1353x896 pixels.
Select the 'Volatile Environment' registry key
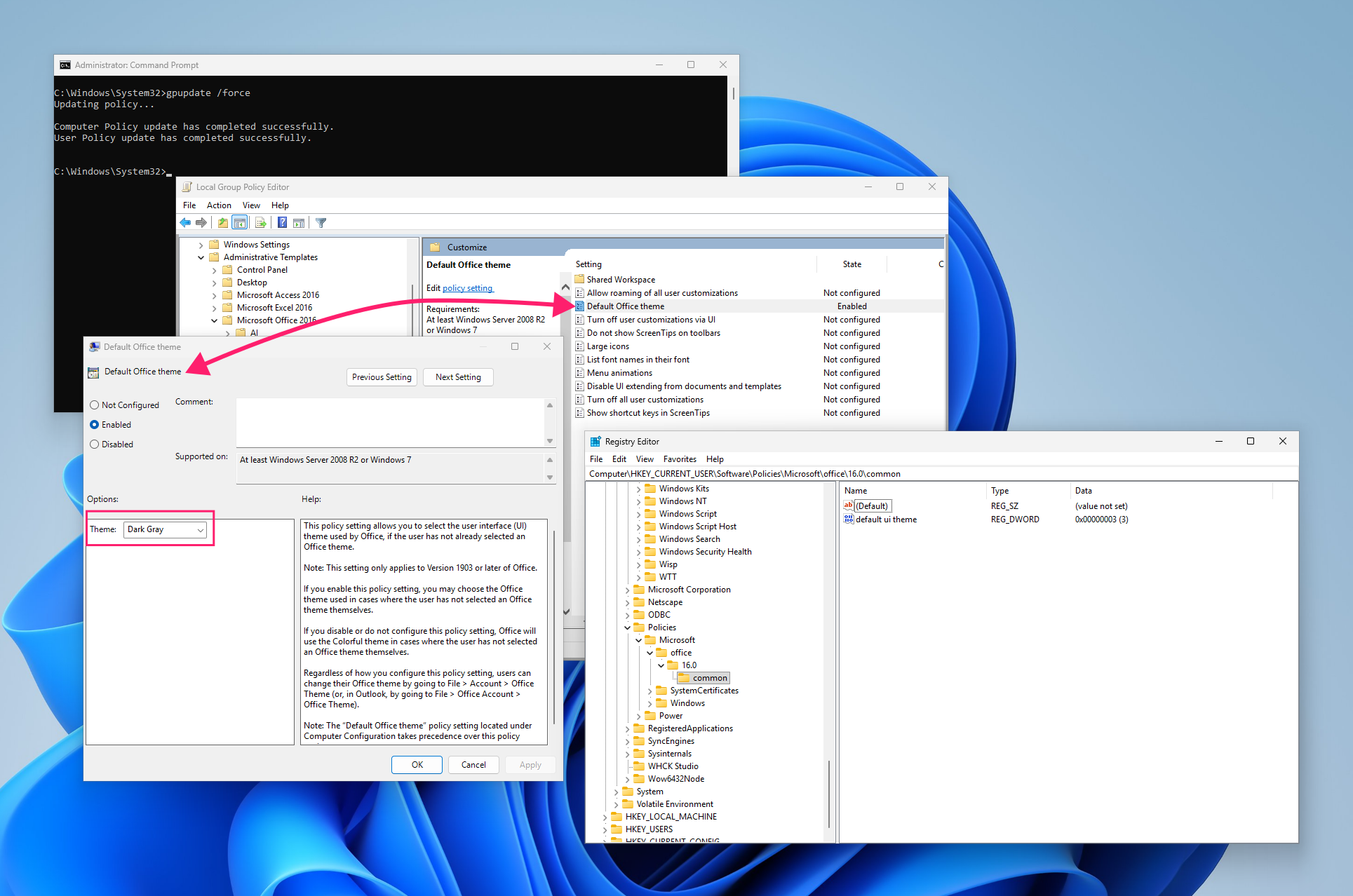tap(675, 804)
